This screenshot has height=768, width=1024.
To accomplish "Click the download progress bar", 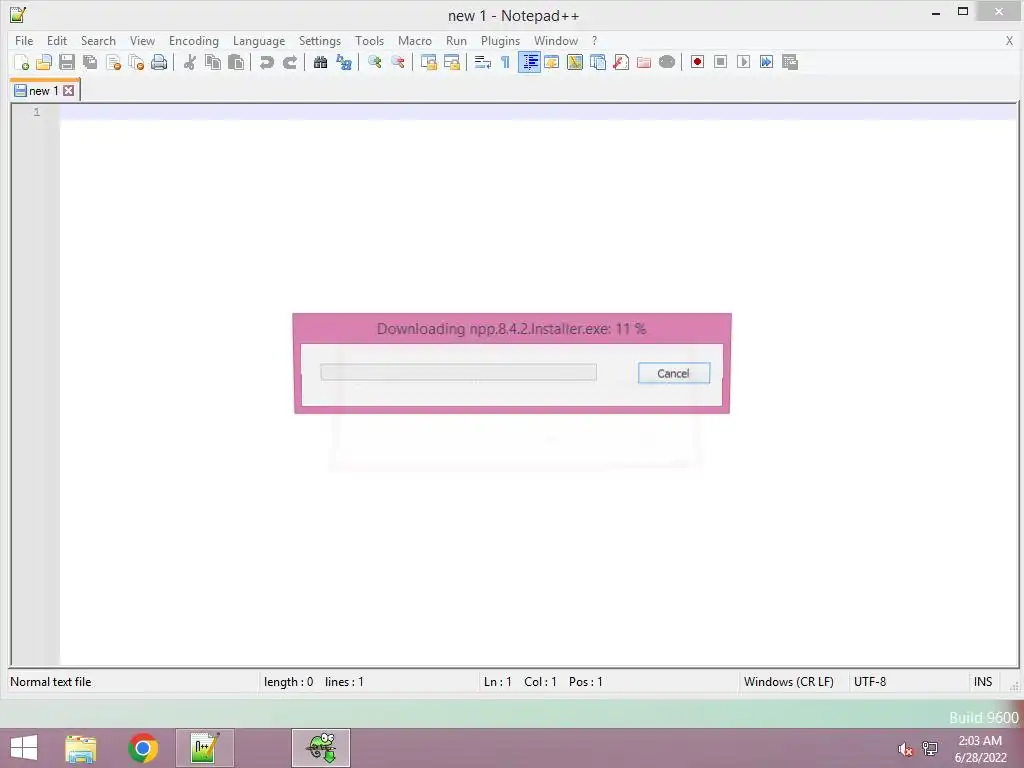I will tap(458, 372).
